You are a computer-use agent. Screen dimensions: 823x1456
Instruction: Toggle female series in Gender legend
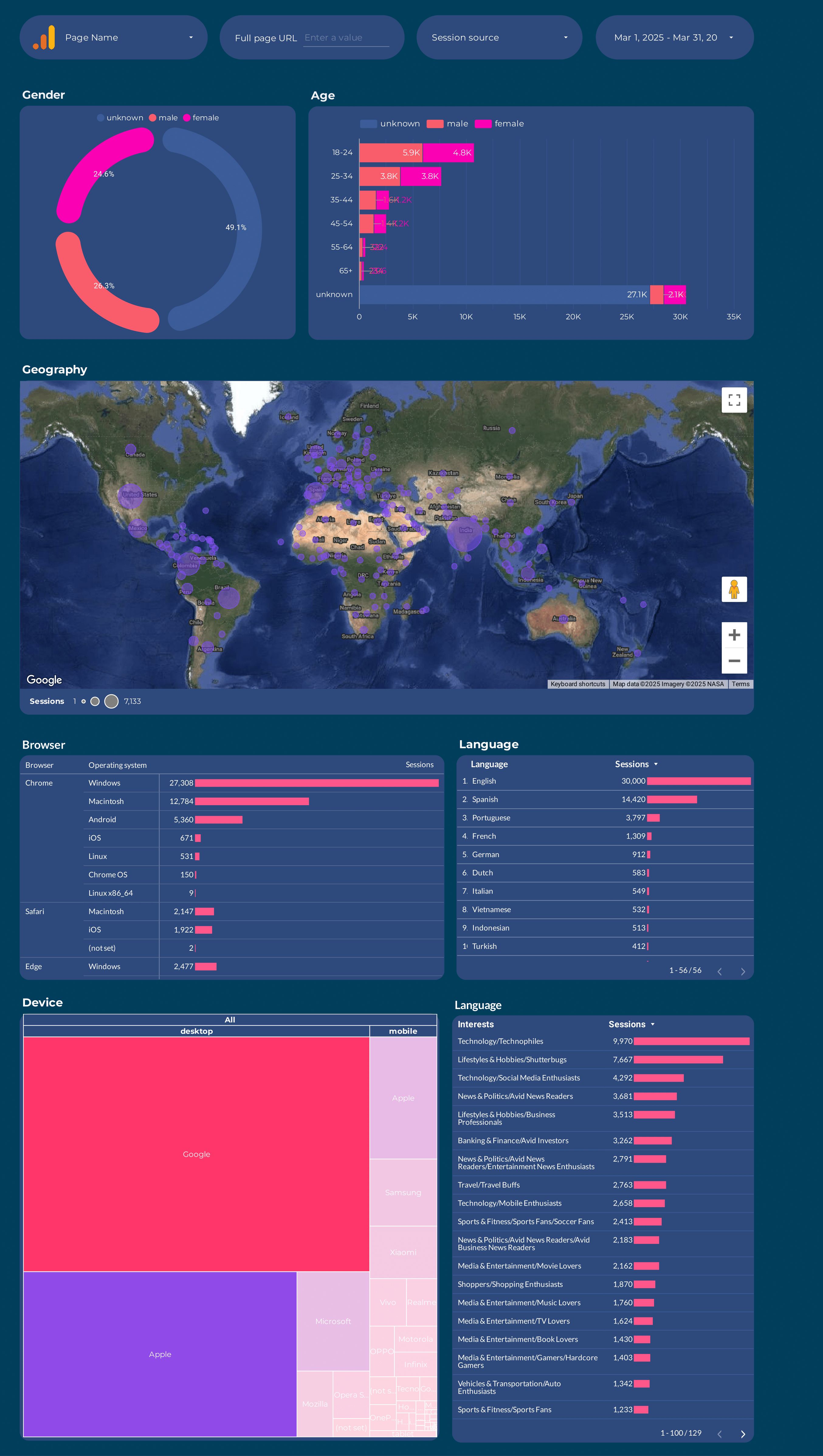click(x=201, y=118)
